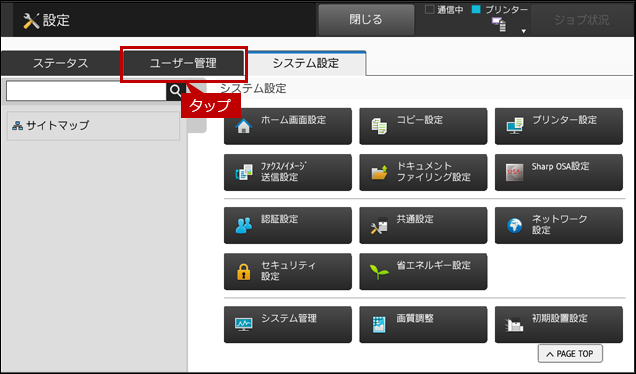This screenshot has height=374, width=636.
Task: Click the fax/image send icon
Action: click(243, 173)
